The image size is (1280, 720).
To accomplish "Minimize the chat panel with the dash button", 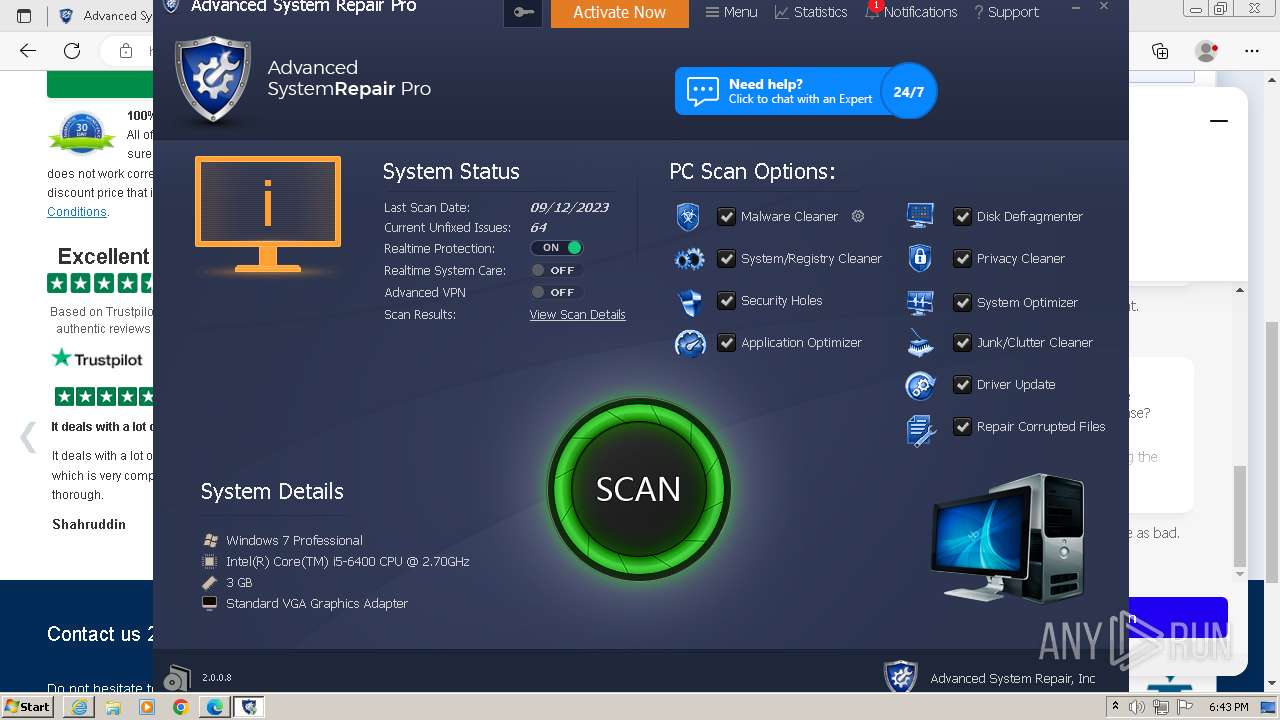I will point(1219,120).
